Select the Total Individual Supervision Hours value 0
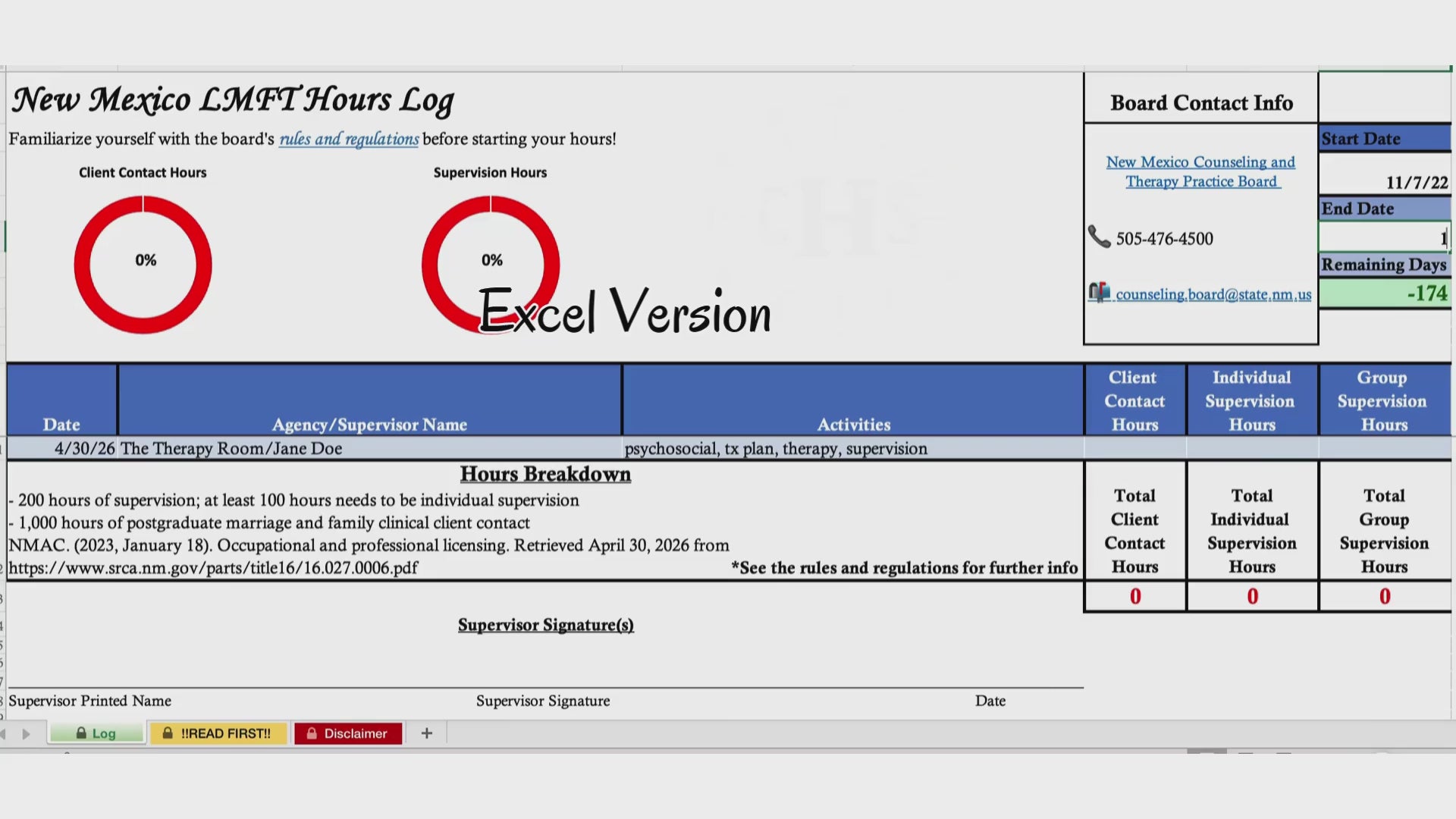Image resolution: width=1456 pixels, height=819 pixels. pyautogui.click(x=1252, y=597)
